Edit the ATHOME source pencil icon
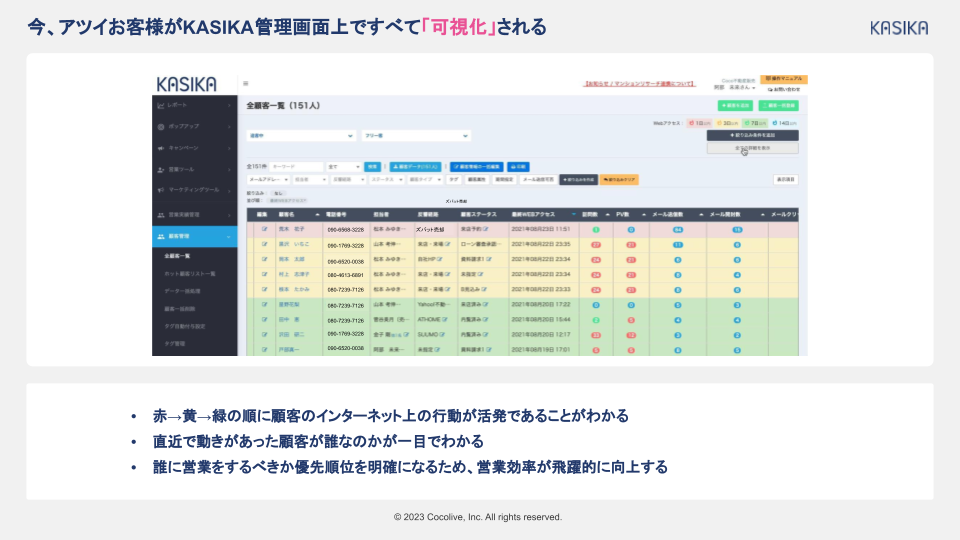This screenshot has width=960, height=540. coord(444,320)
